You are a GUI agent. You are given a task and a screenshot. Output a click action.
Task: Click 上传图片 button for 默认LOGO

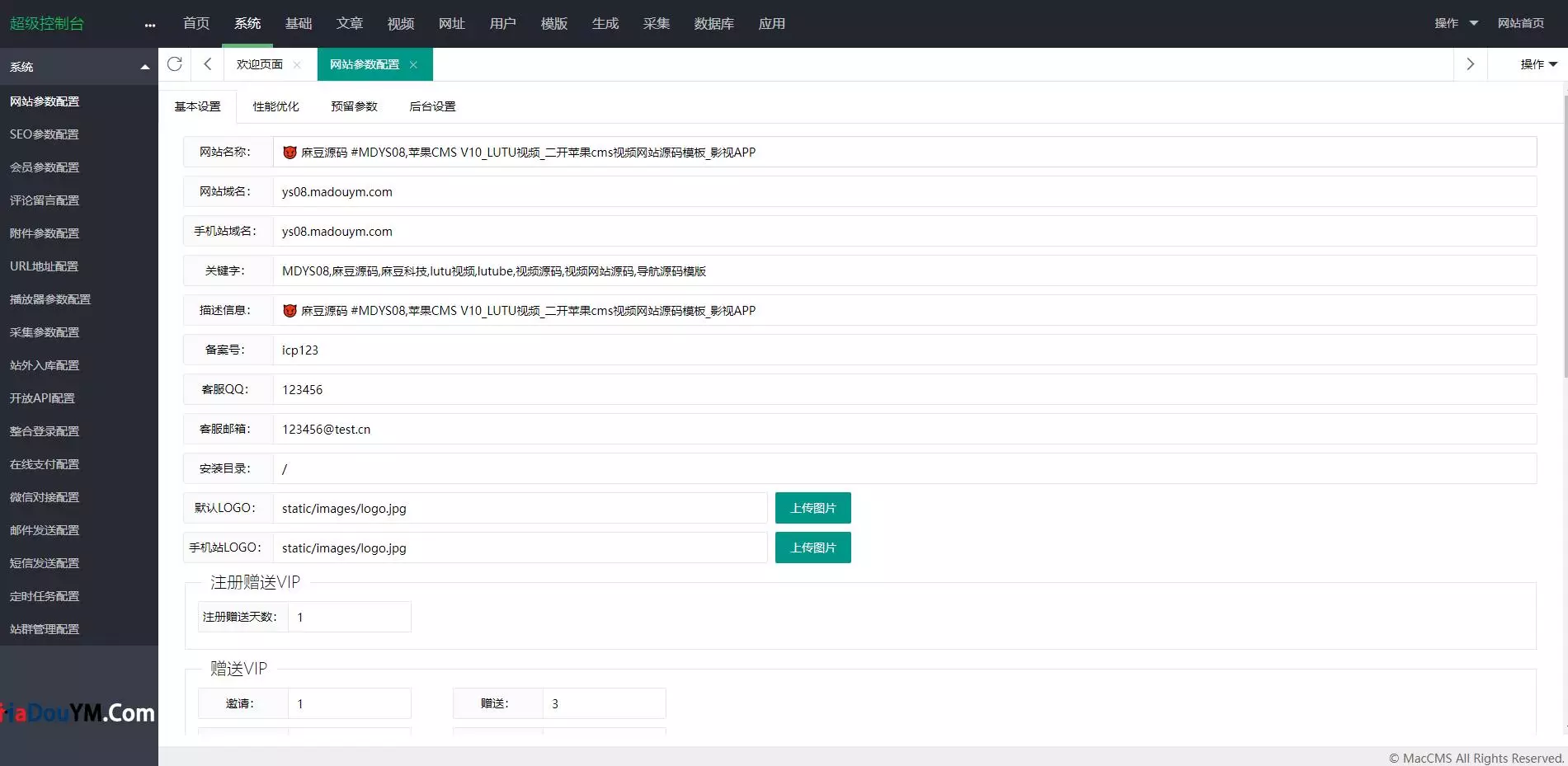click(x=812, y=508)
